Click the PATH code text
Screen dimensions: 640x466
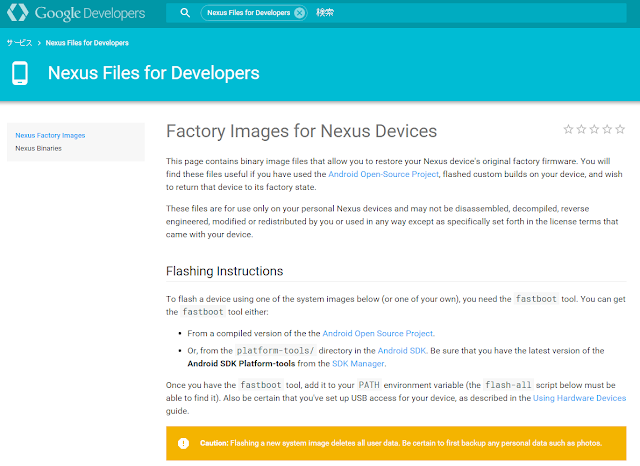tap(369, 385)
